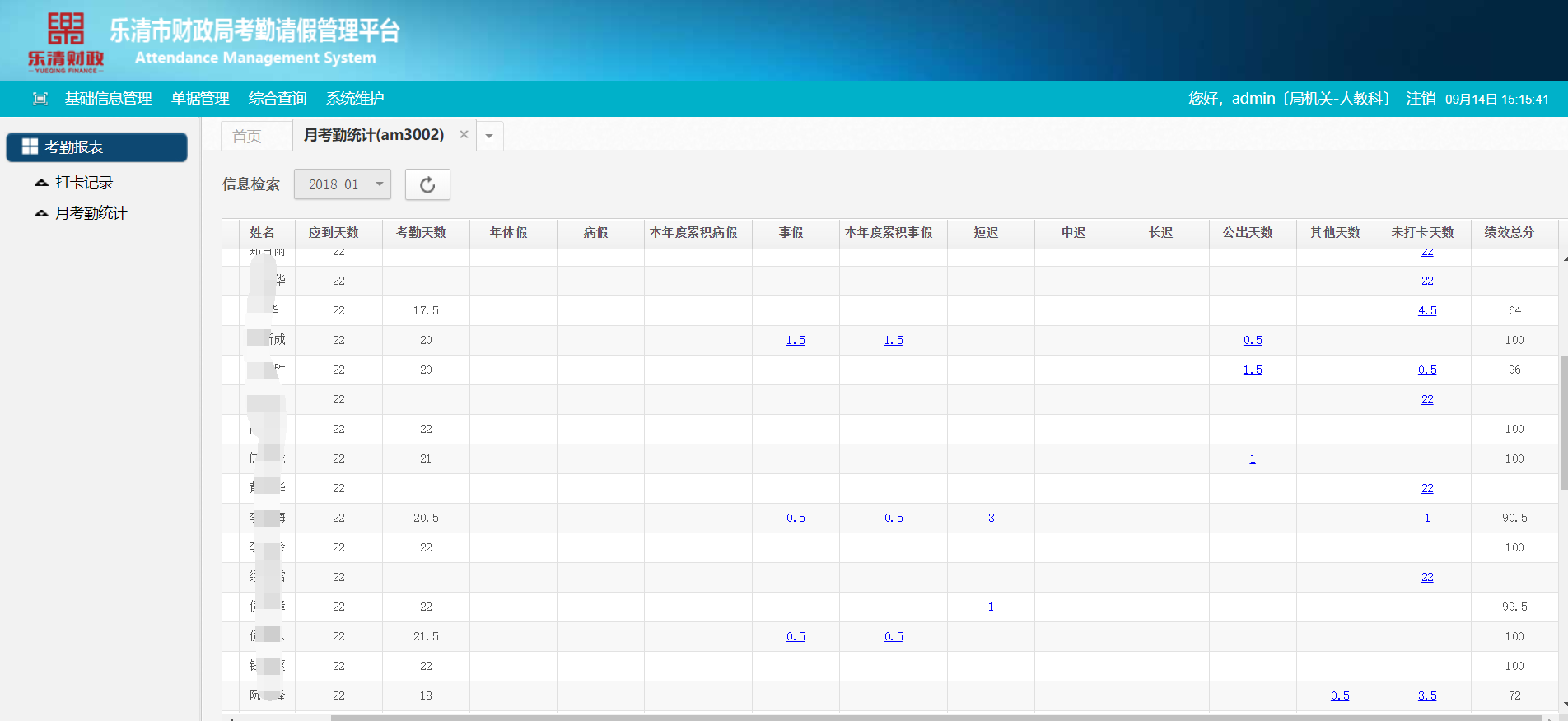Click the fullscreen icon in navigation bar
Viewport: 1568px width, 721px height.
[x=40, y=99]
